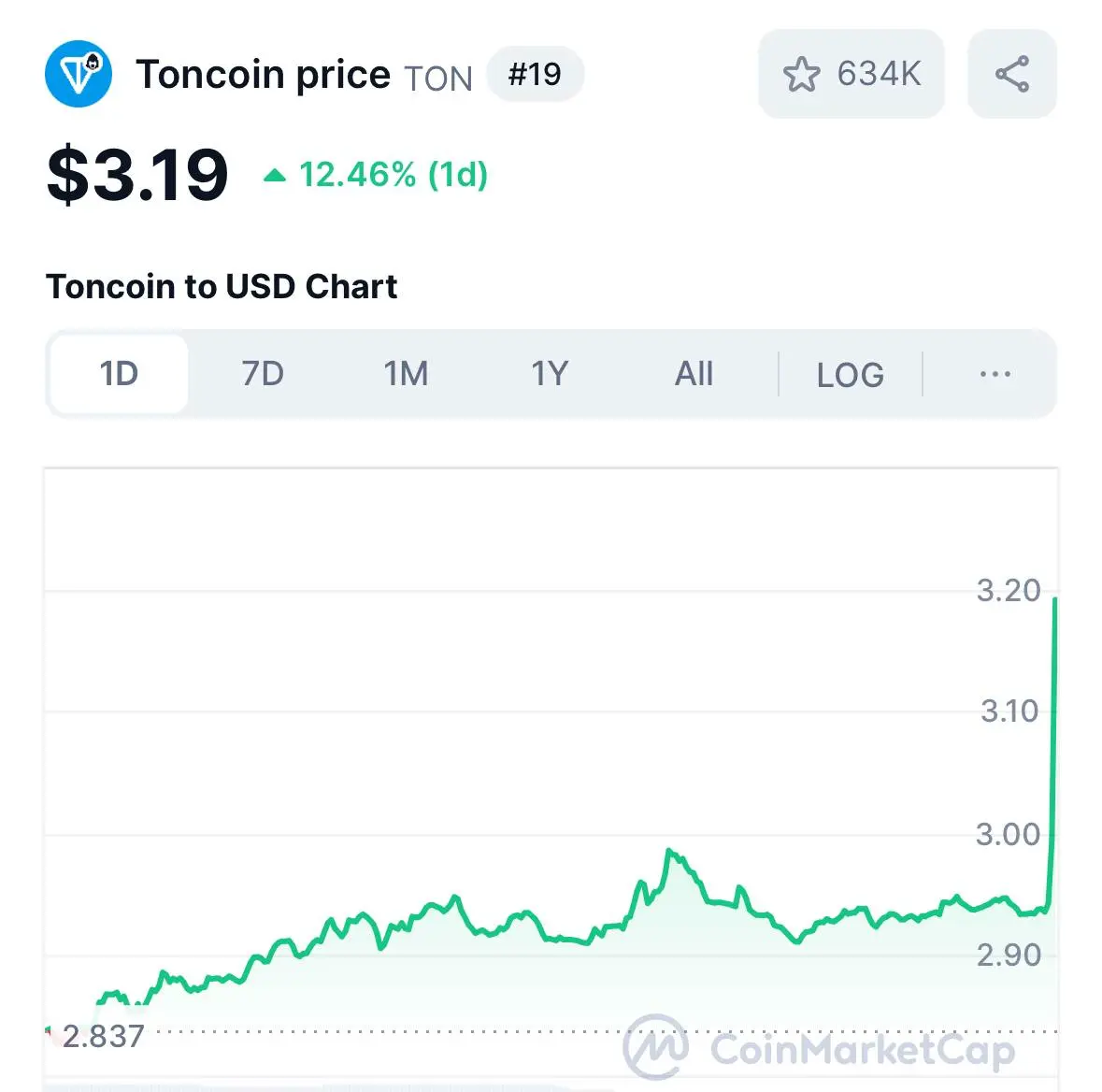
Task: Toggle LOG scale on chart
Action: click(851, 375)
